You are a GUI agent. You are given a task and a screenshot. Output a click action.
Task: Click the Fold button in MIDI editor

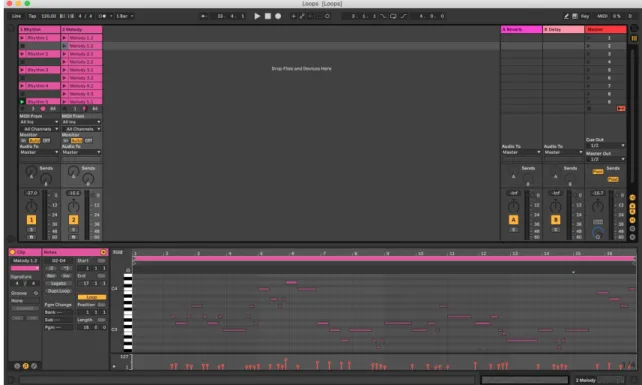(x=118, y=252)
